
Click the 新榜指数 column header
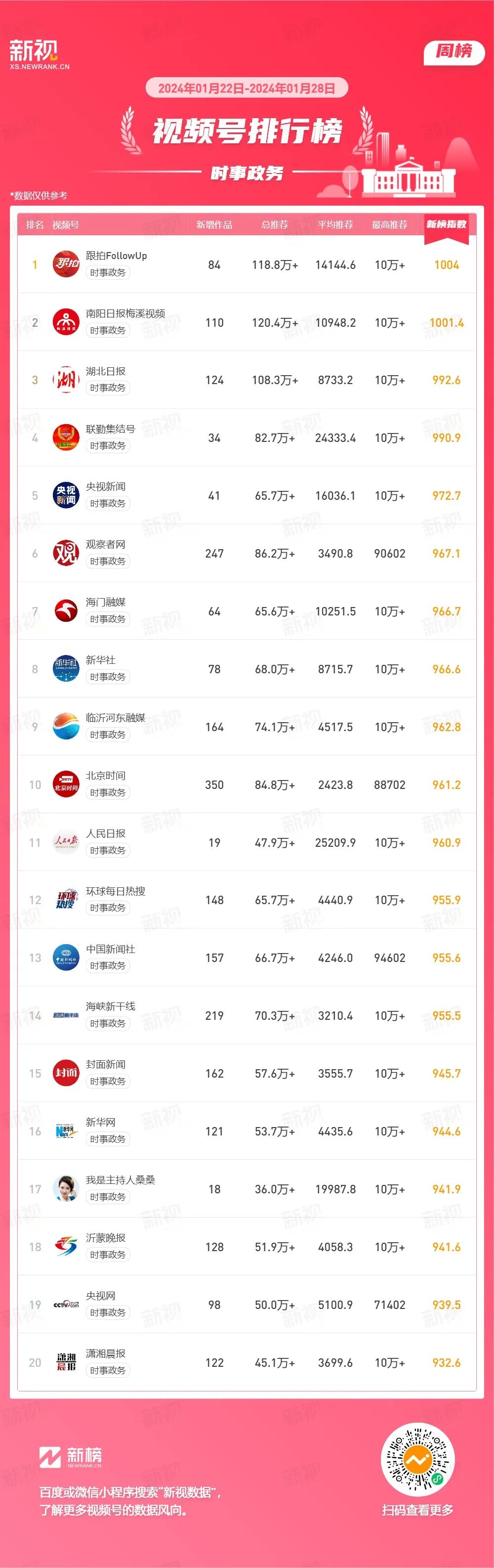click(x=446, y=224)
